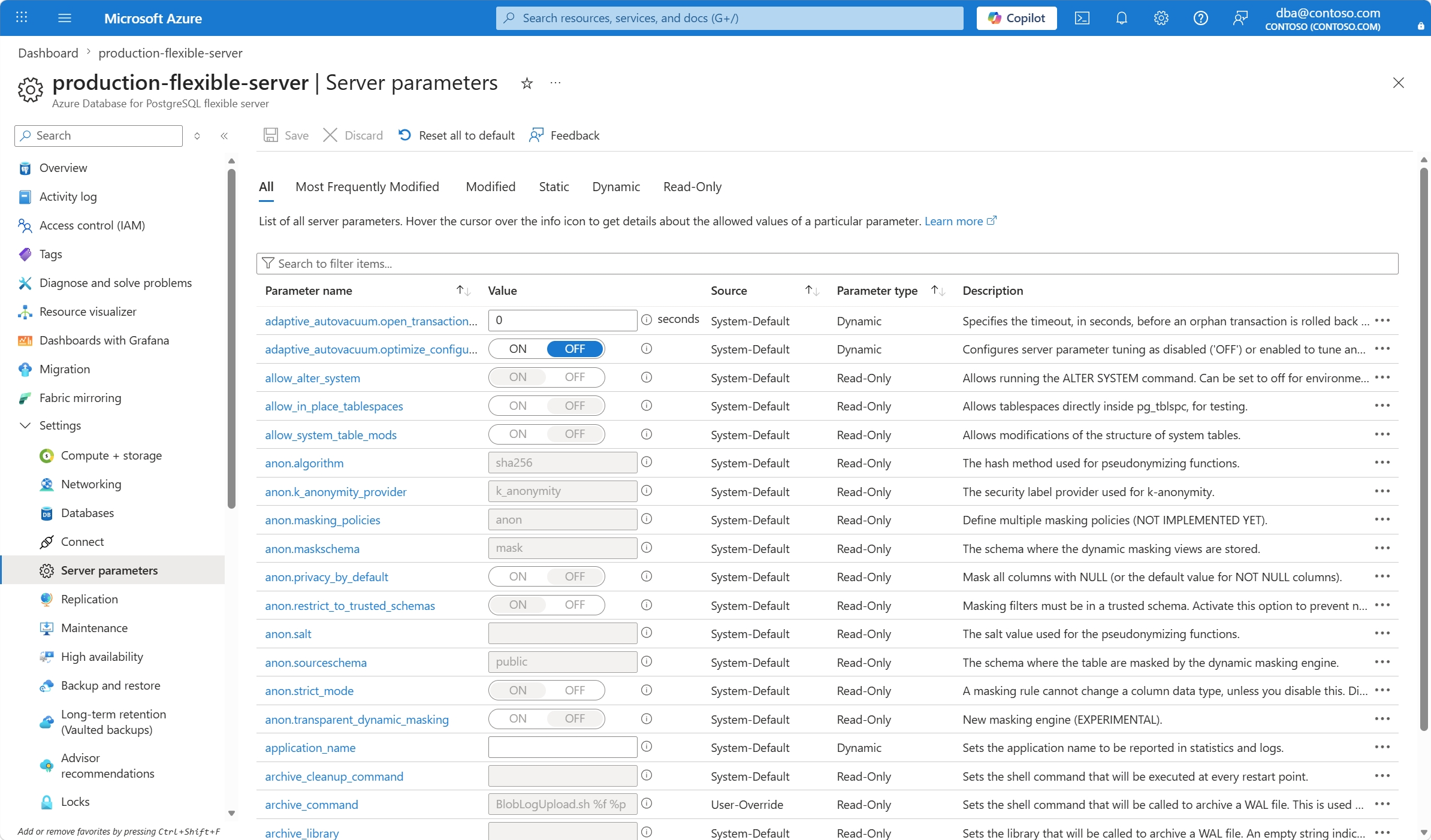Image resolution: width=1431 pixels, height=840 pixels.
Task: Focus the Search to filter items field
Action: coord(828,264)
